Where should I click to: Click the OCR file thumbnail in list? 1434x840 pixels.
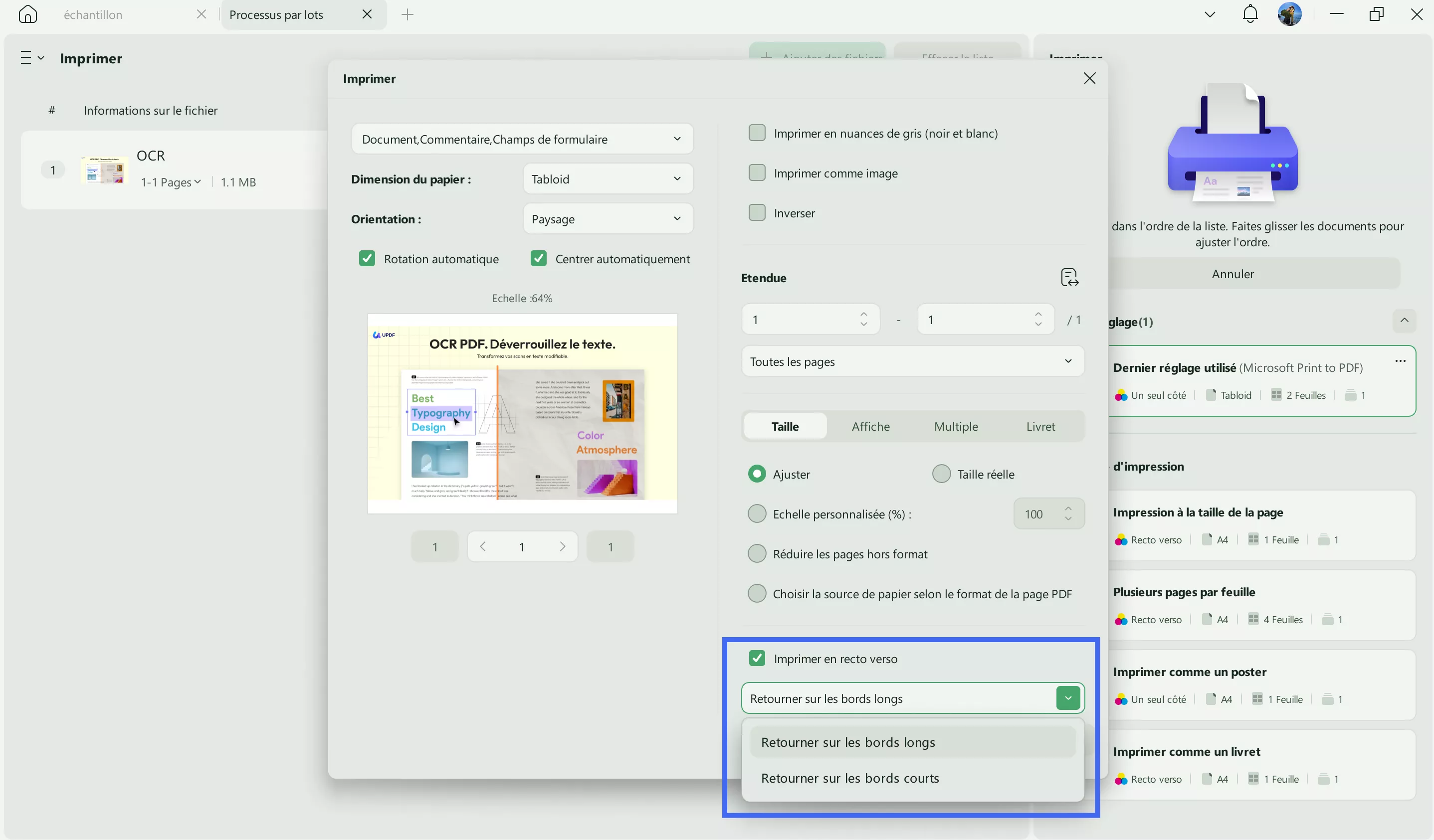pyautogui.click(x=104, y=170)
